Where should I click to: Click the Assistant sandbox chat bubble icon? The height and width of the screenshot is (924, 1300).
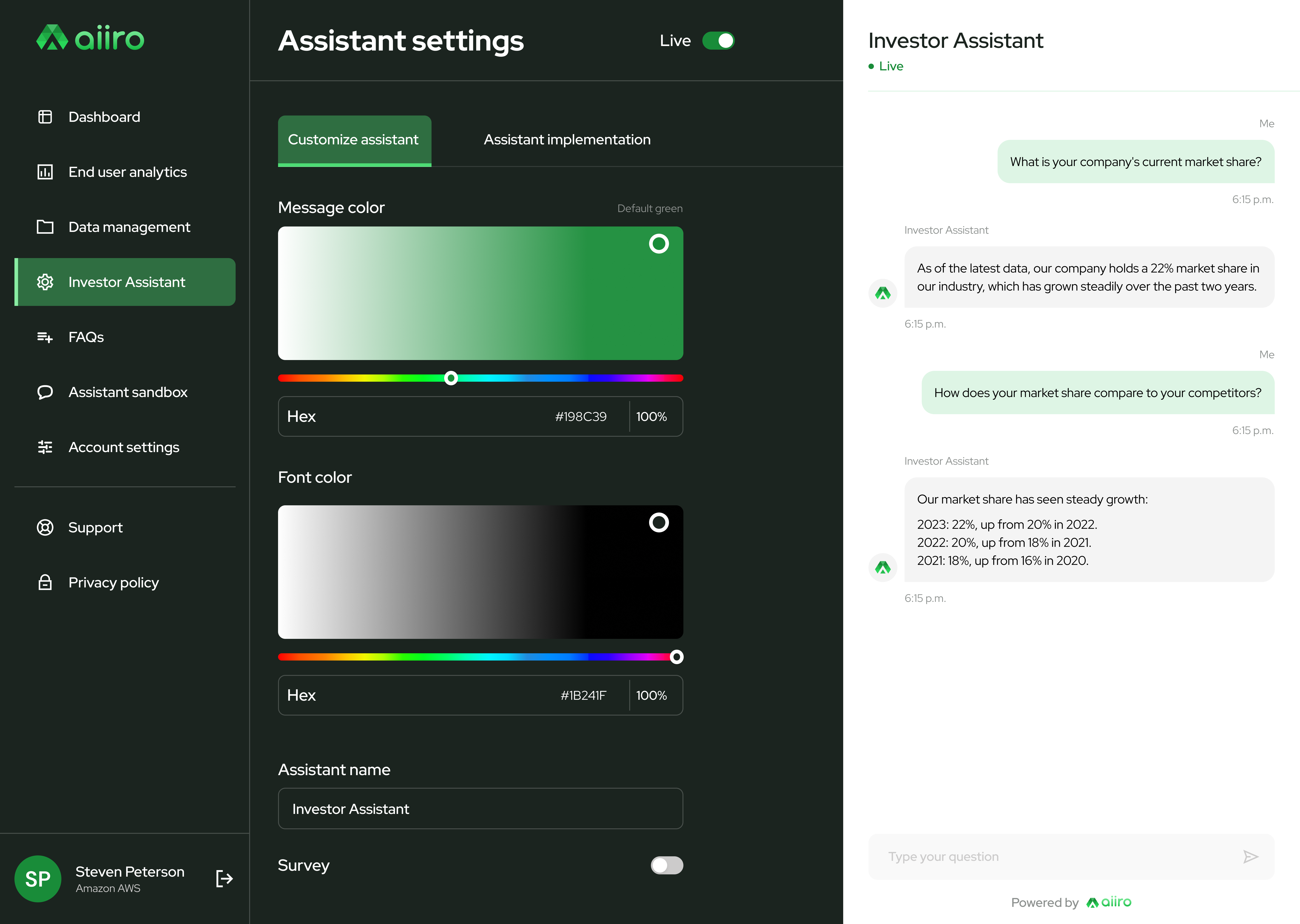[x=45, y=392]
